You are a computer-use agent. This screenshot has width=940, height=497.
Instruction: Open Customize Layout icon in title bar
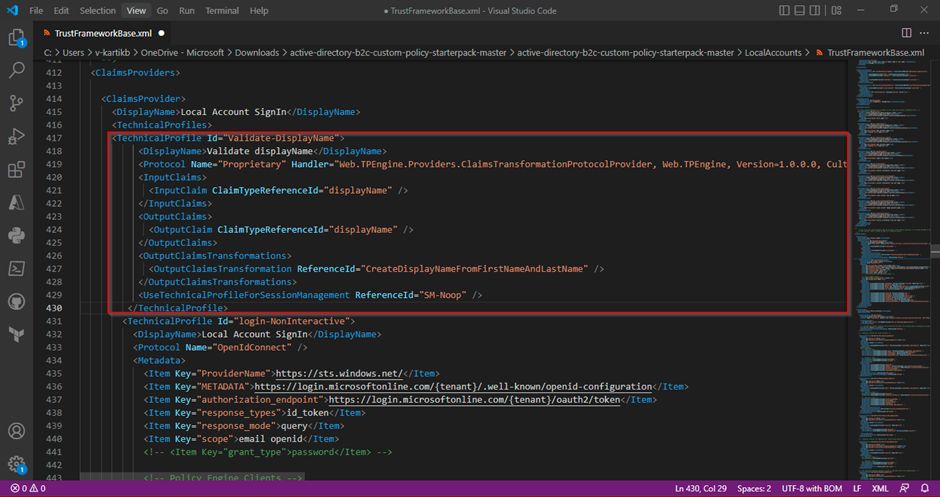836,10
